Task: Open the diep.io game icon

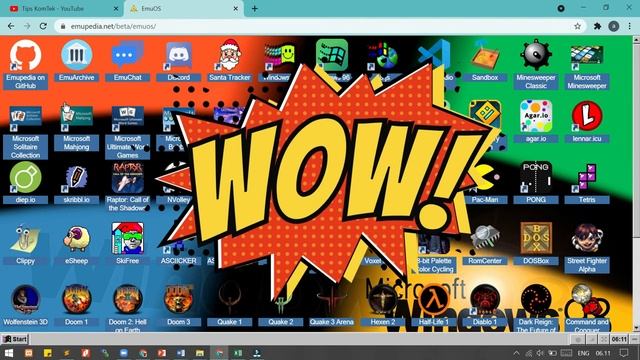Action: coord(25,183)
